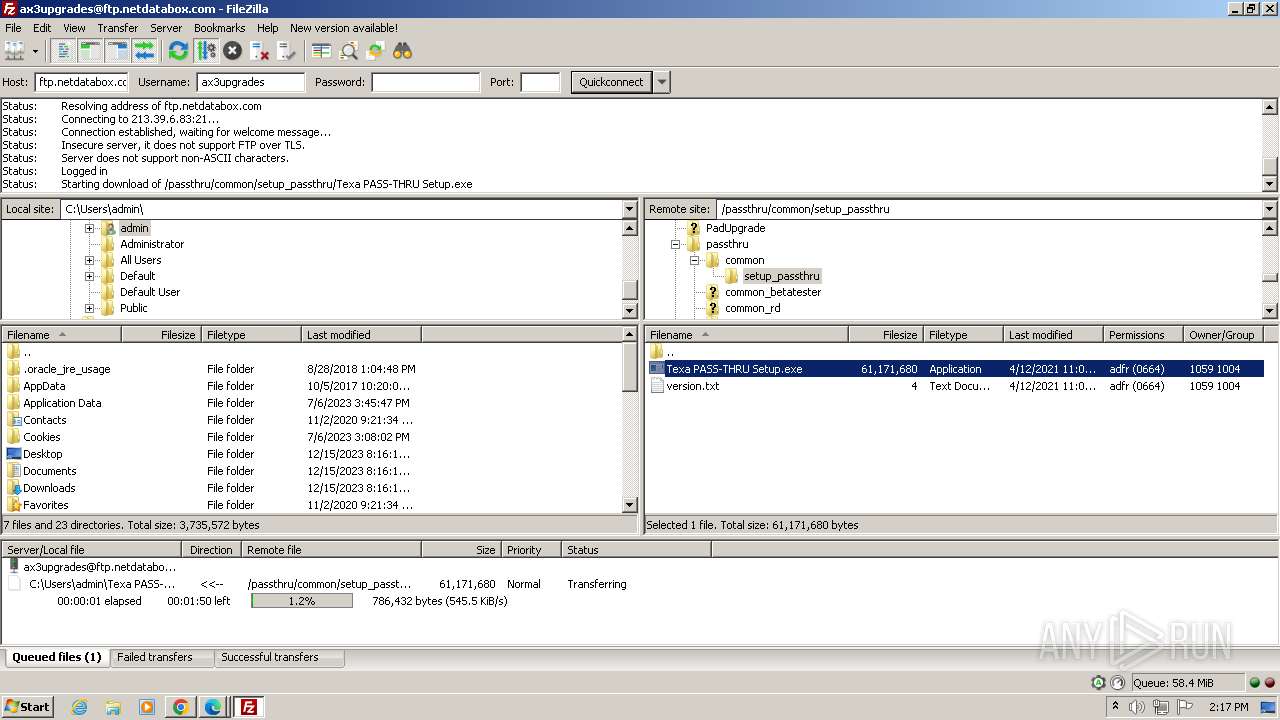Expand the admin folder node
The height and width of the screenshot is (720, 1280).
(89, 228)
